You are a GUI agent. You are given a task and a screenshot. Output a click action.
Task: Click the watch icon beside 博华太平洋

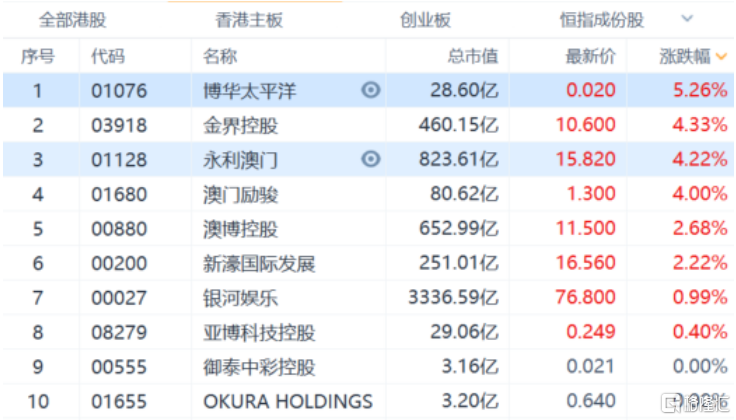(x=371, y=90)
